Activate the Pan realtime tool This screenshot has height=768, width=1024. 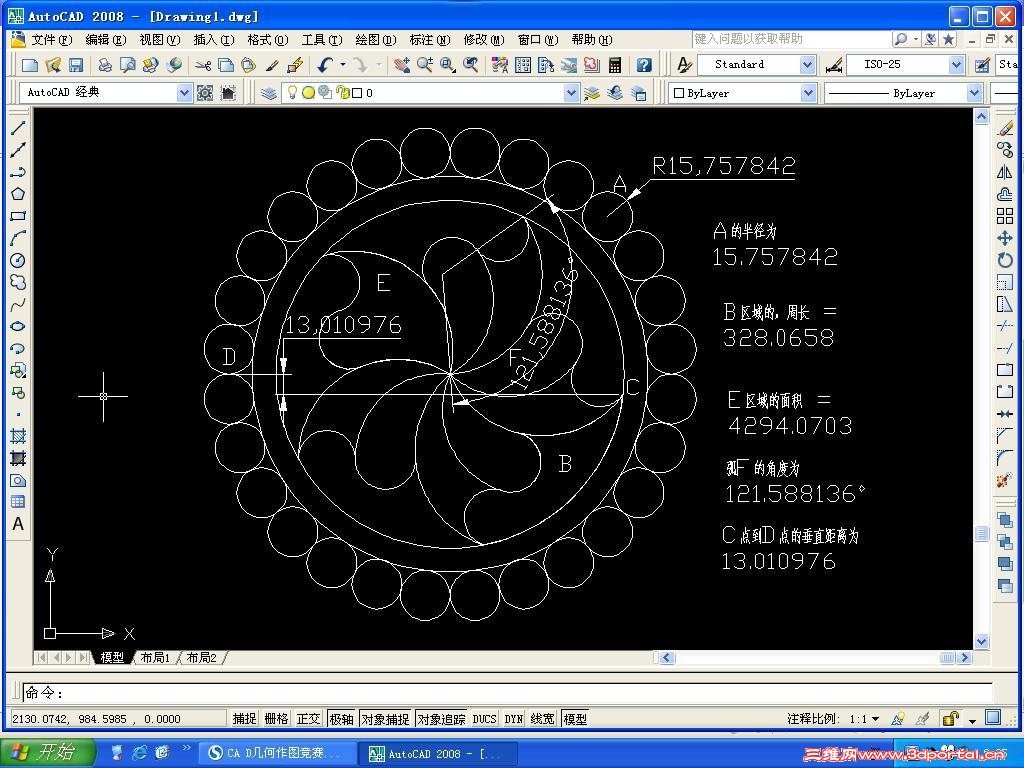(402, 65)
